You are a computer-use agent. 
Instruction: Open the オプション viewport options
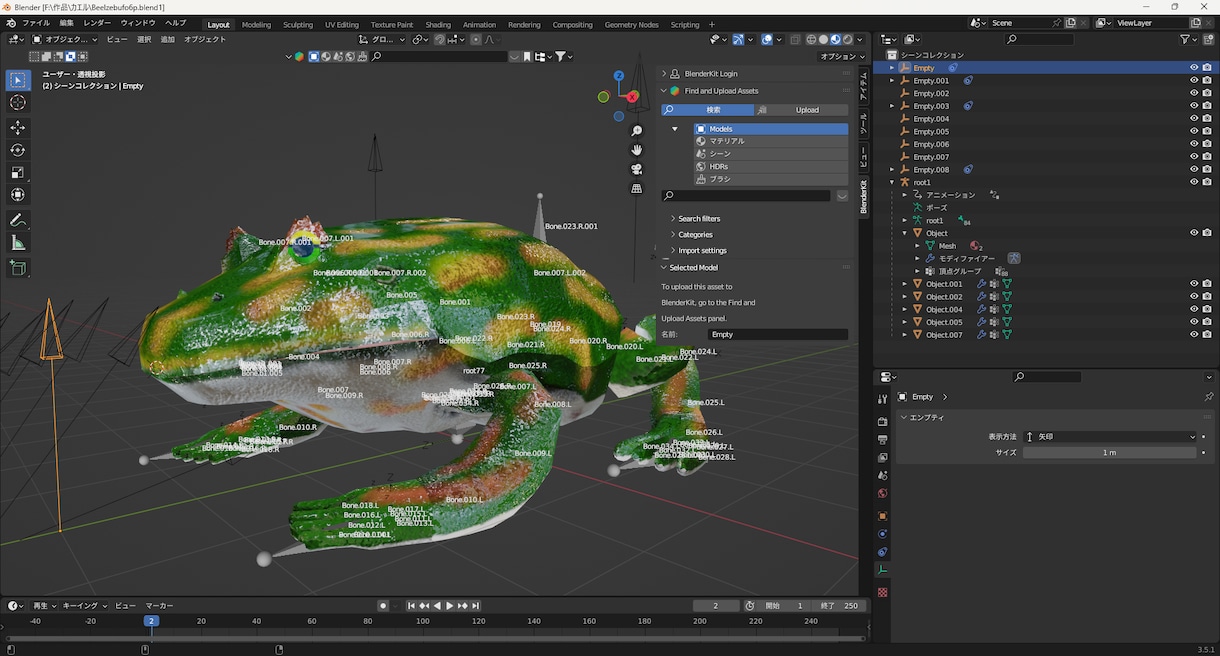coord(840,57)
